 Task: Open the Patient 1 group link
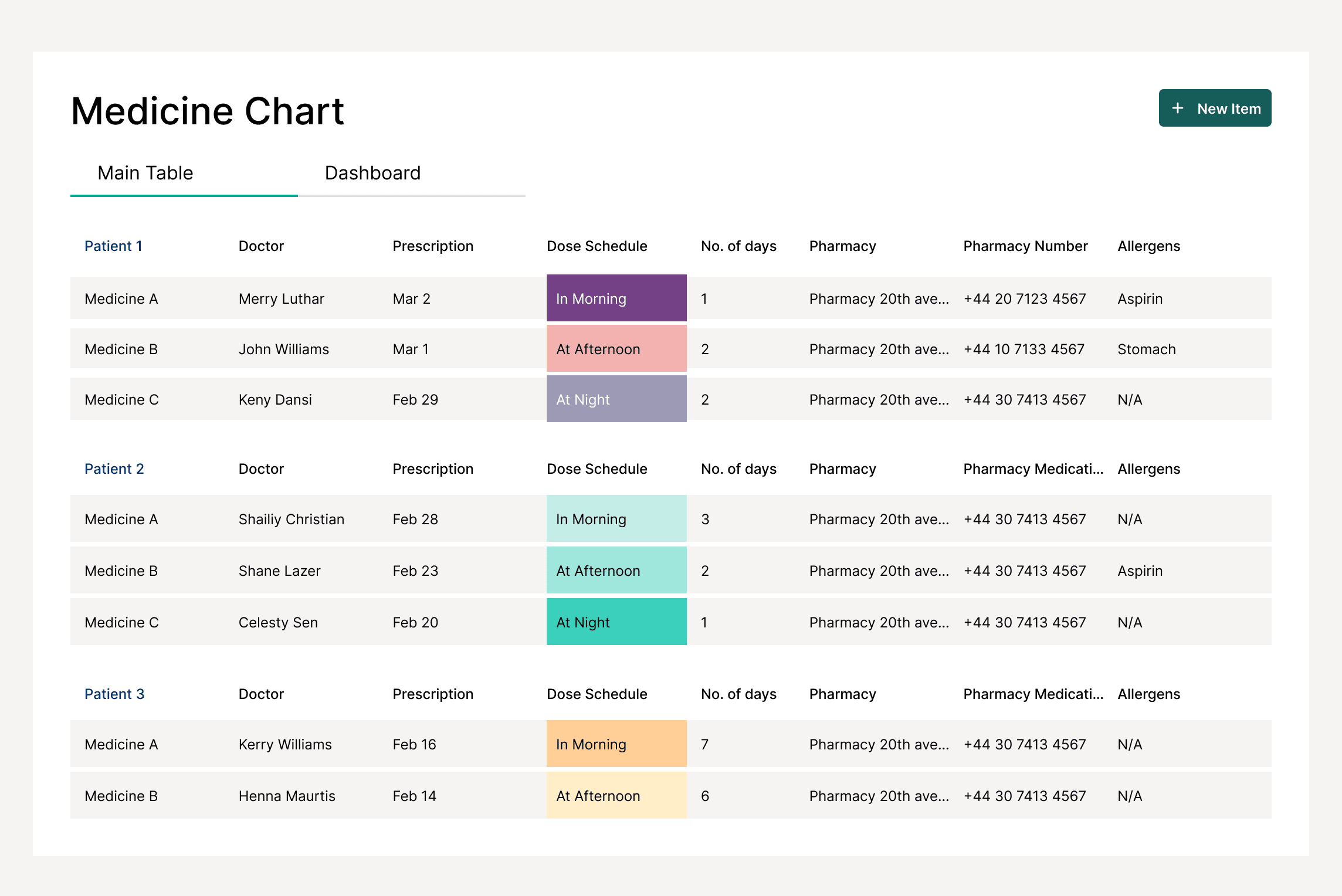[113, 246]
